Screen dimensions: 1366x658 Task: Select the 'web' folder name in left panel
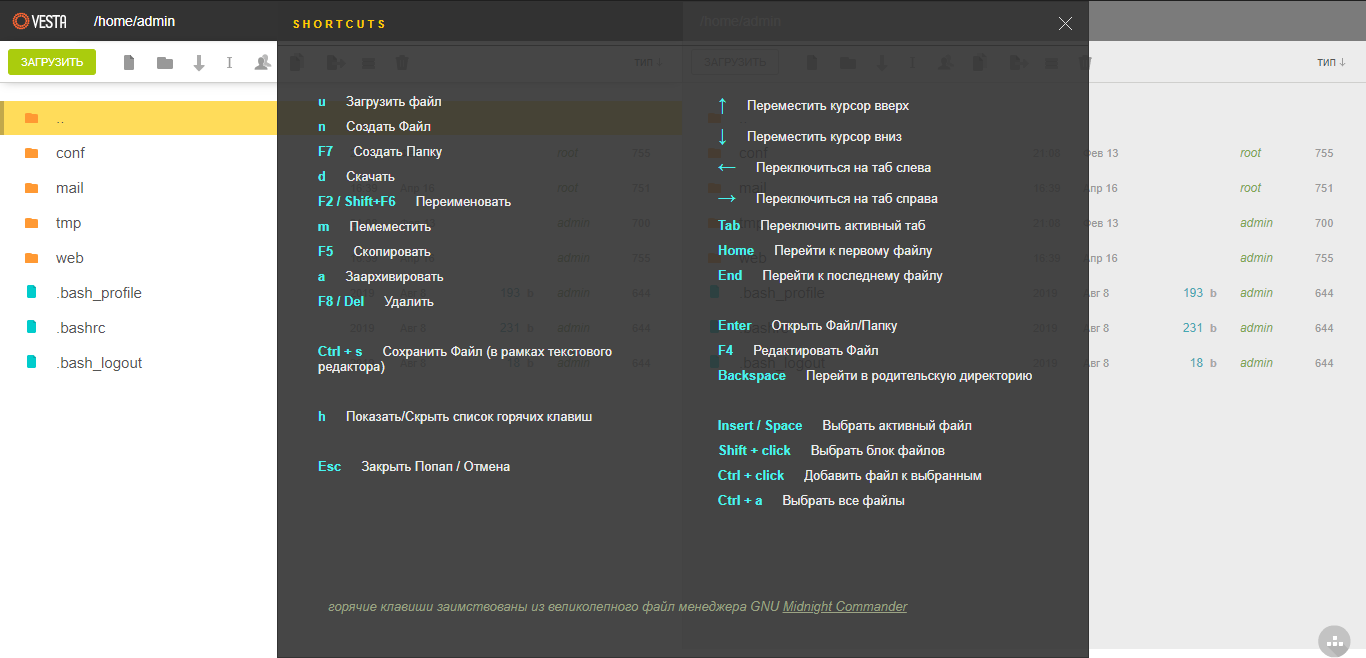70,258
